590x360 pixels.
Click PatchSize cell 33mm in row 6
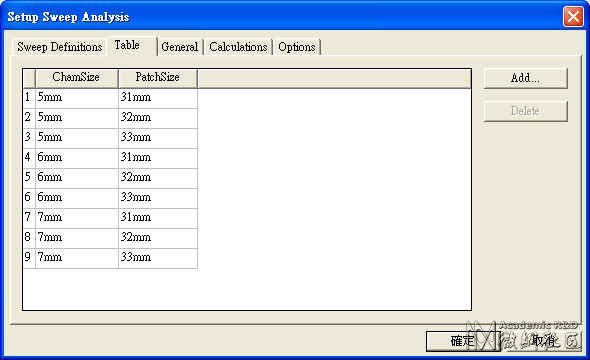coord(158,198)
